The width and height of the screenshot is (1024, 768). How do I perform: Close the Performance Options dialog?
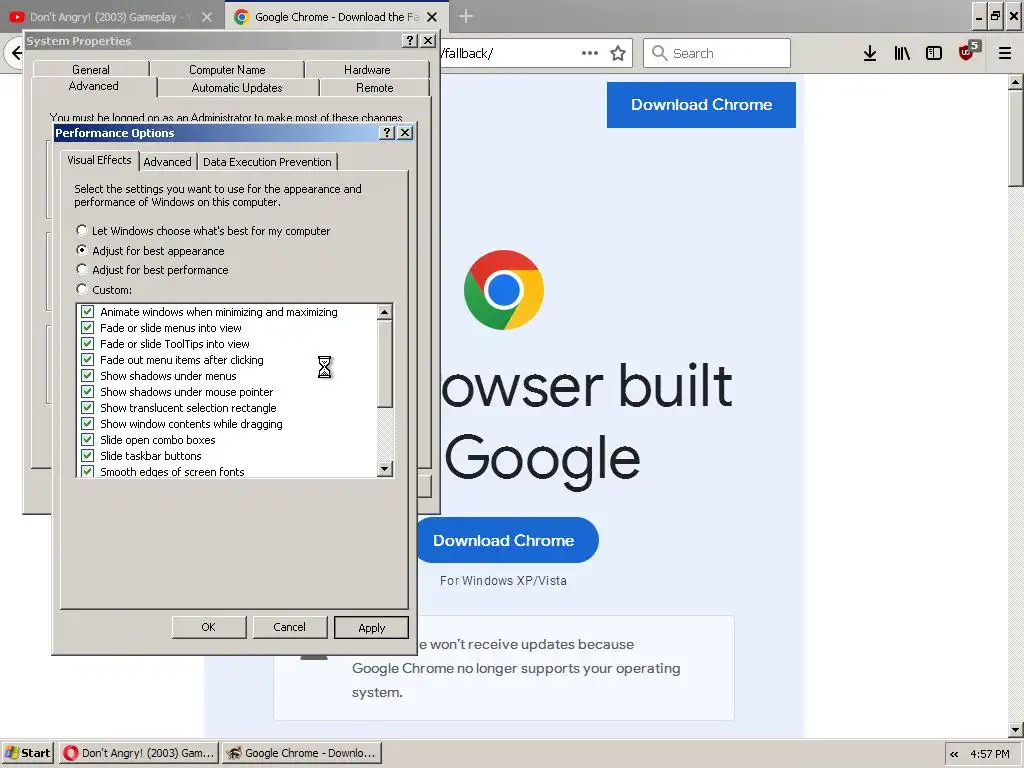(x=405, y=133)
